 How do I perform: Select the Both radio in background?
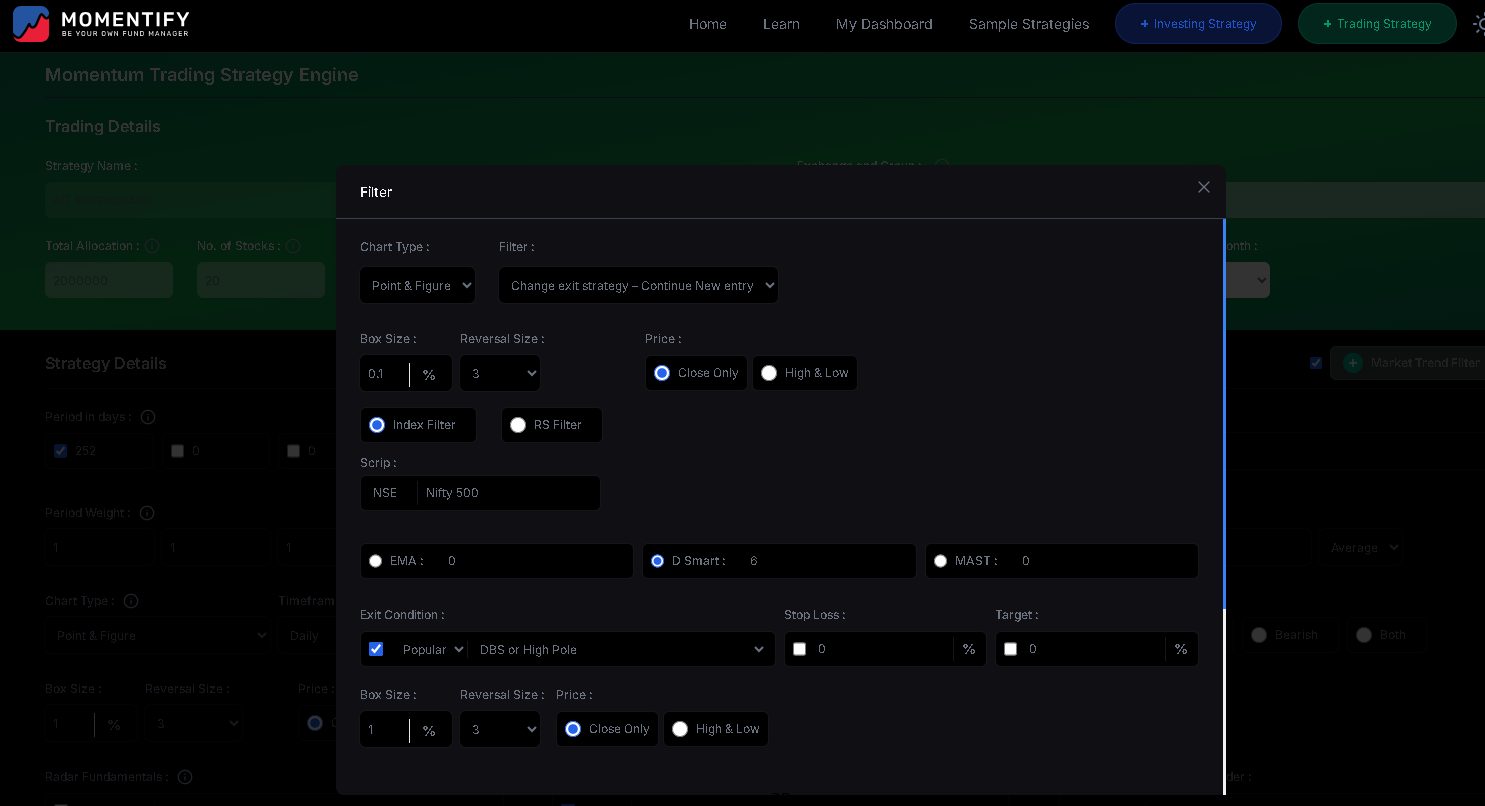(1364, 635)
